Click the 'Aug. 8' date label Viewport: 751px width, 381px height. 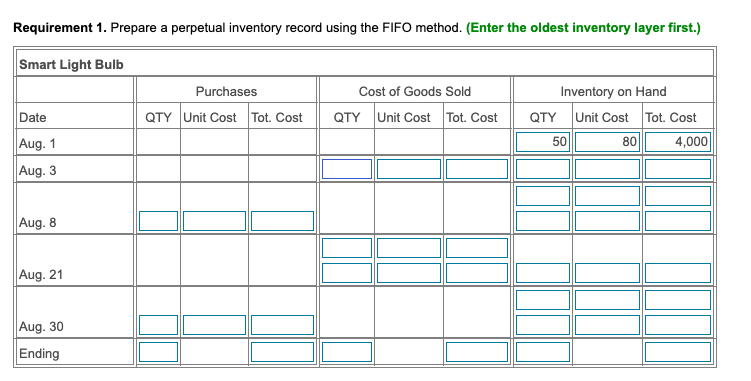(x=37, y=222)
